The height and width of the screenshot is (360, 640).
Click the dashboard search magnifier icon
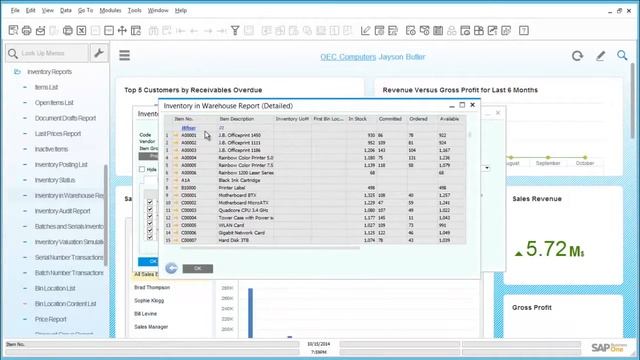tap(622, 55)
